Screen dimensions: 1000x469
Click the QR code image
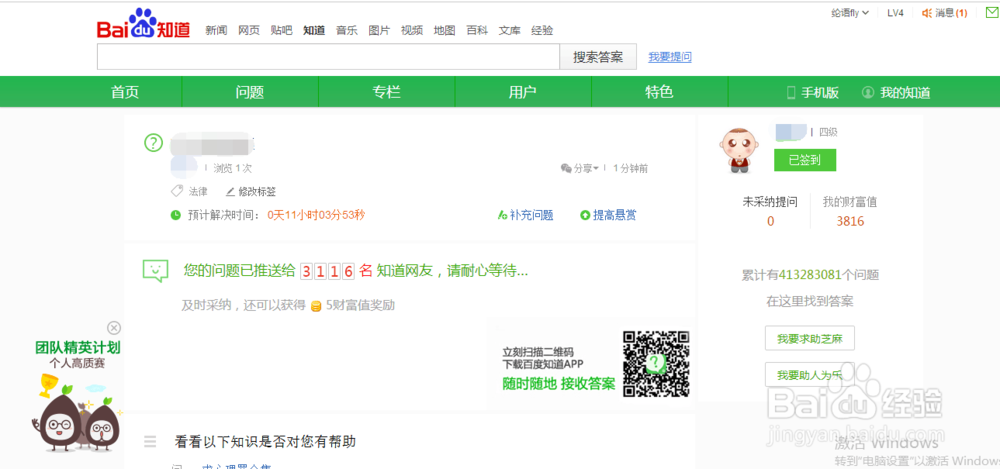click(x=656, y=364)
